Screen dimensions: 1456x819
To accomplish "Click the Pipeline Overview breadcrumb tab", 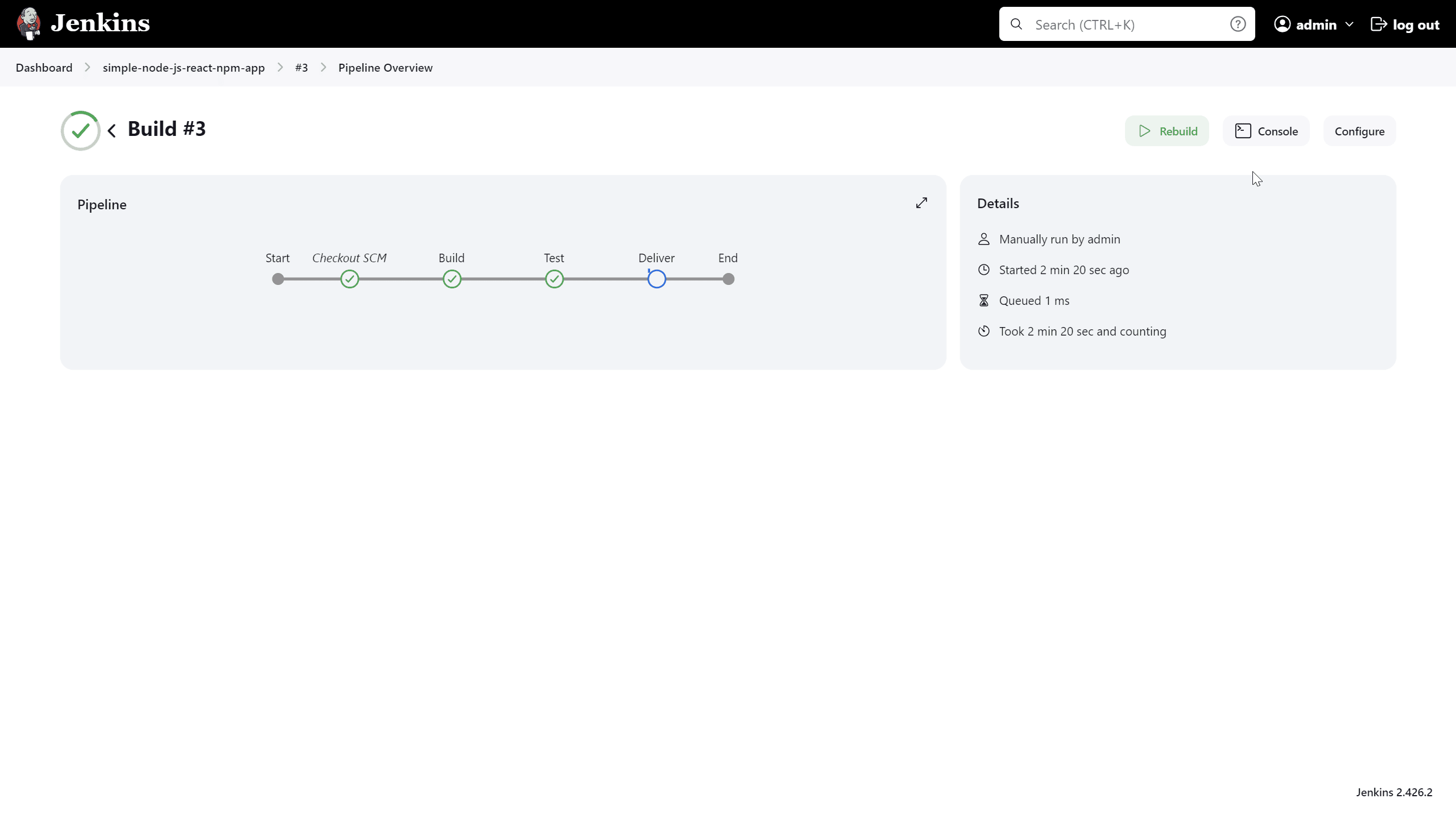I will (385, 67).
